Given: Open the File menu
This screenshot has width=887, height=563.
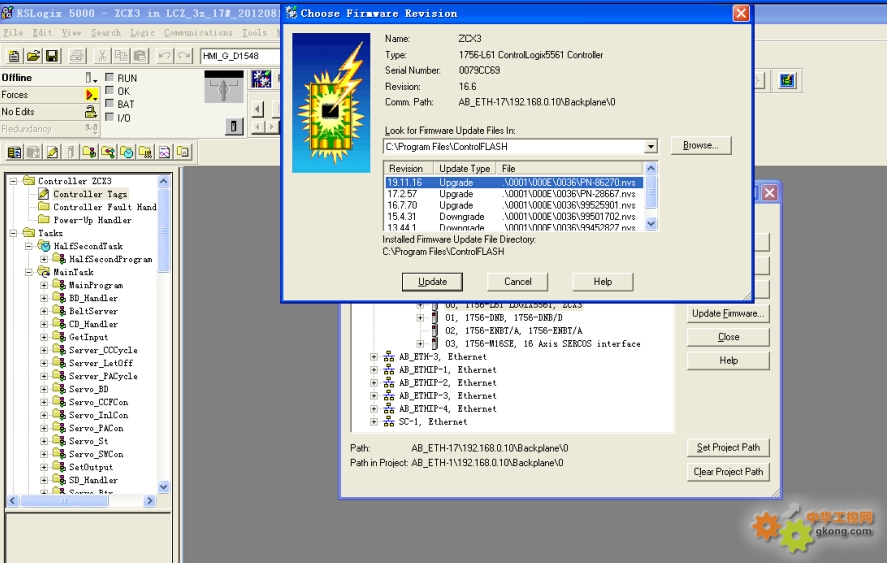Looking at the screenshot, I should pos(13,33).
